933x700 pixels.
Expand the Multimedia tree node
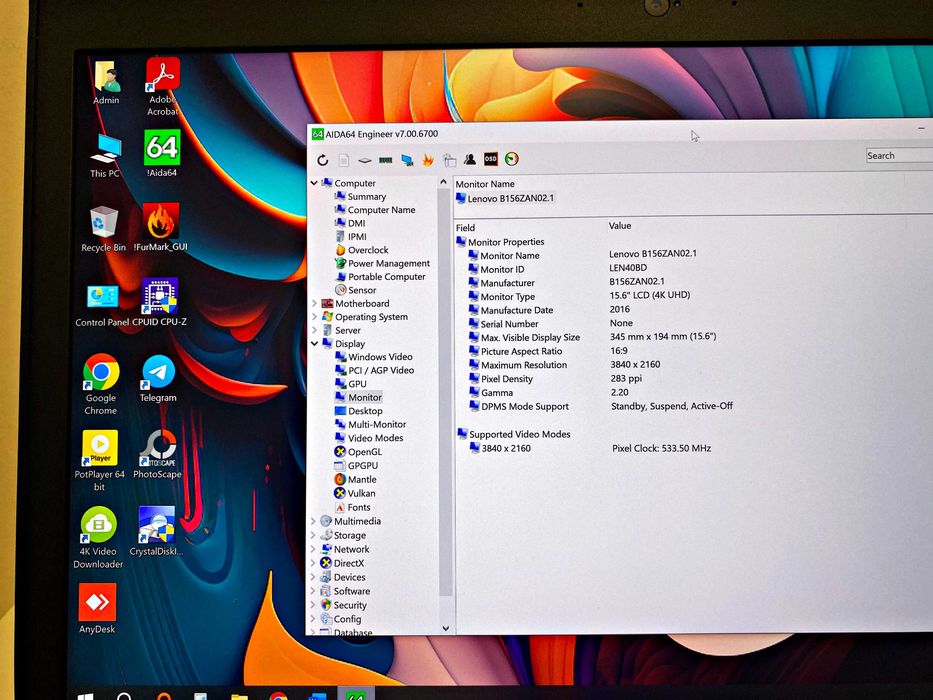click(314, 521)
